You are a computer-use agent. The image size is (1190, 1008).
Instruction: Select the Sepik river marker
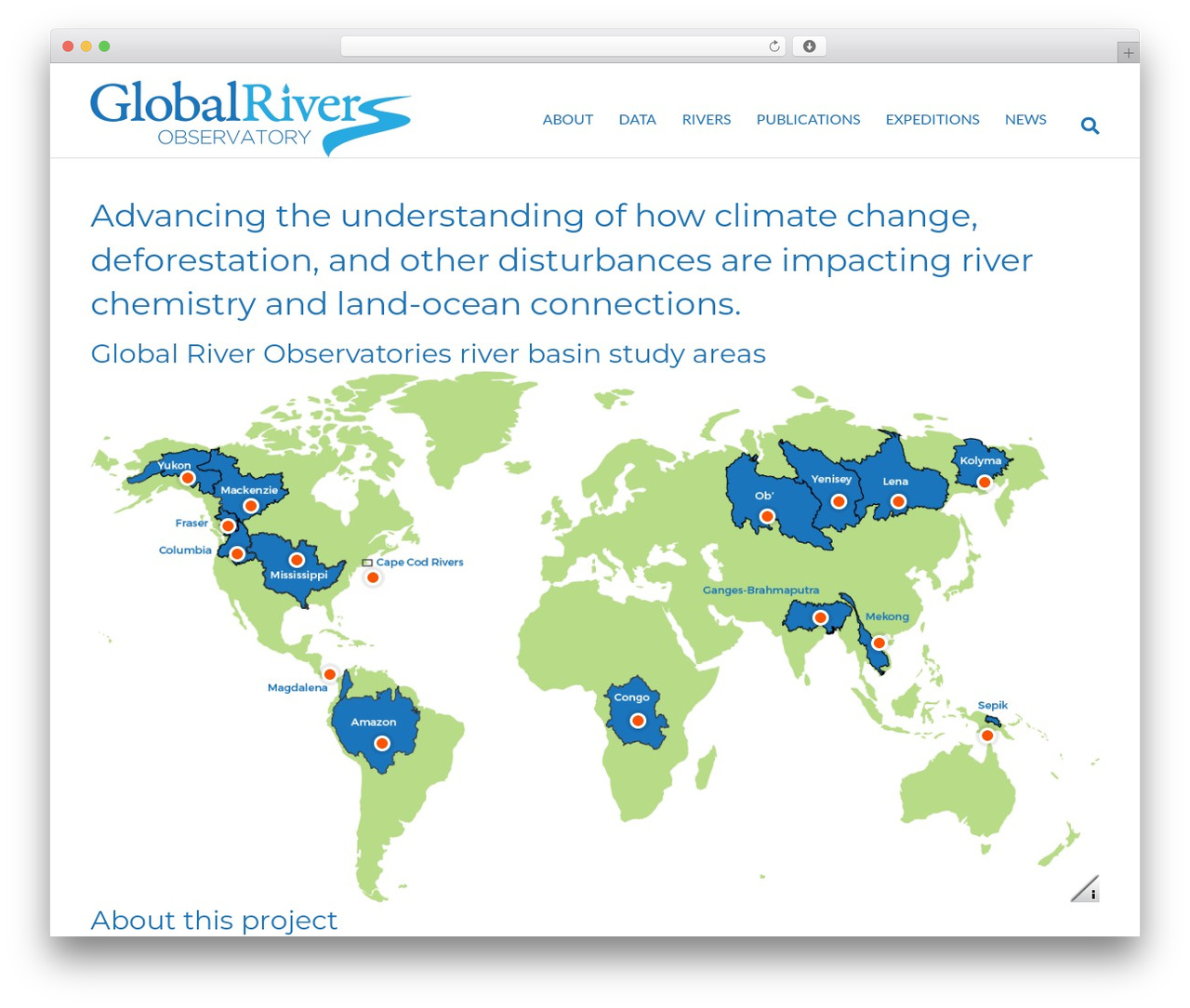point(987,736)
